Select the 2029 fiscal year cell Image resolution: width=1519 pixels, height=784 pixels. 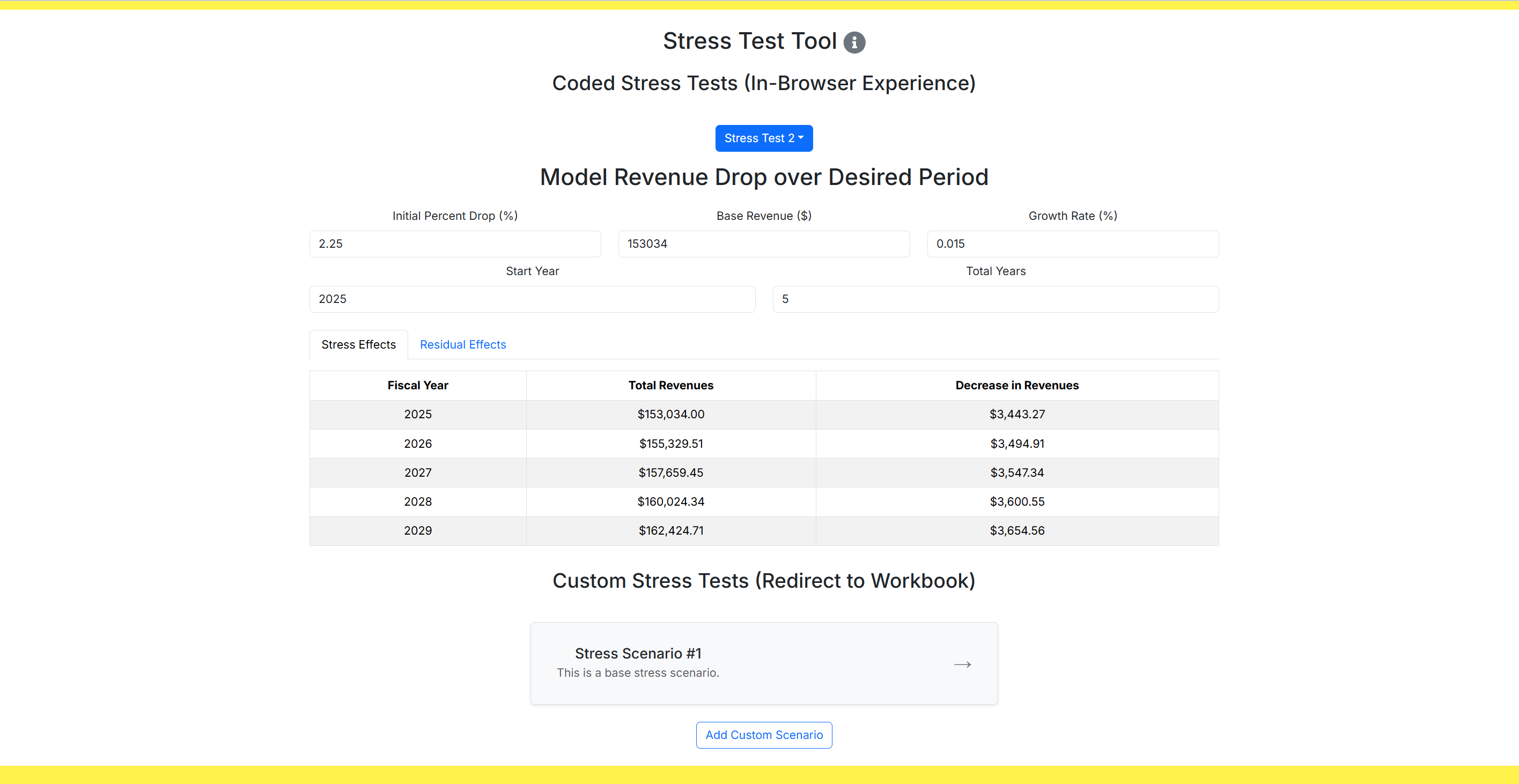pyautogui.click(x=417, y=530)
